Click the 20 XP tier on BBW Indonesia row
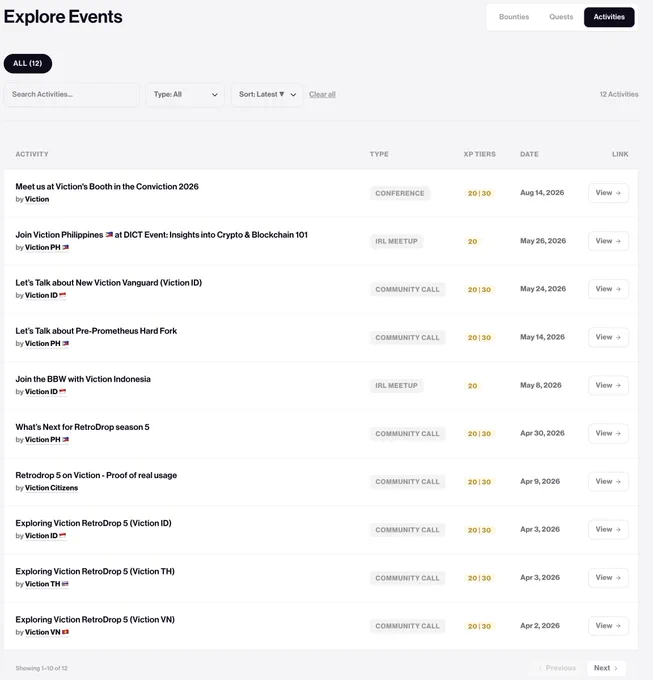653x680 pixels. pyautogui.click(x=472, y=386)
